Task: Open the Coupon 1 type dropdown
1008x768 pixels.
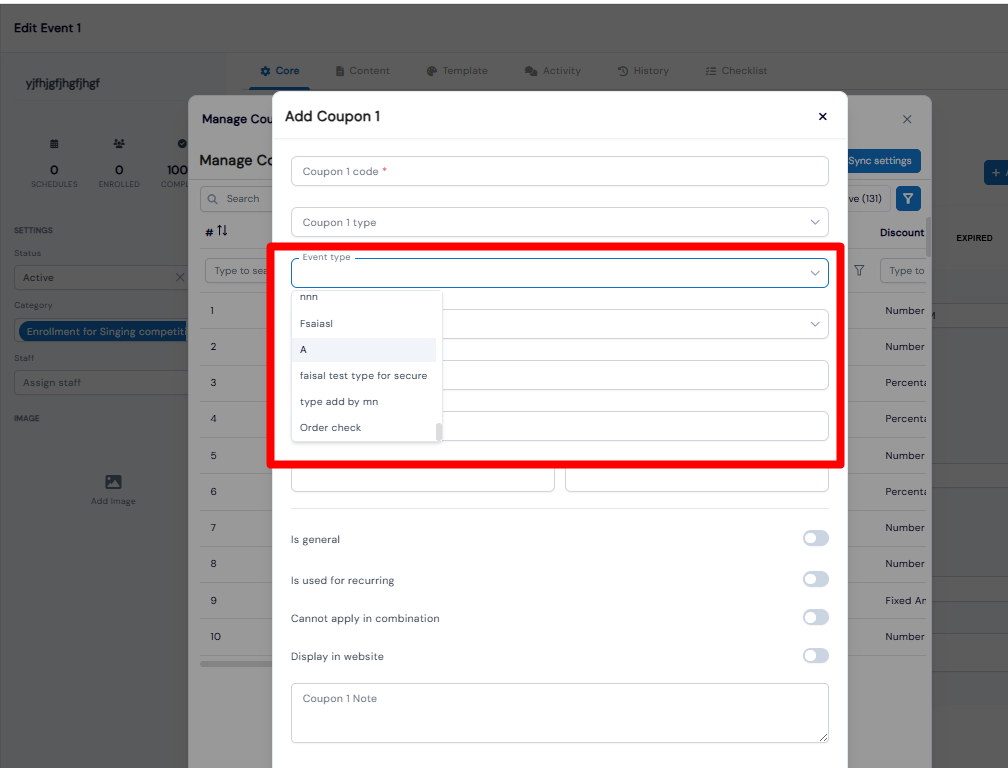Action: click(559, 222)
